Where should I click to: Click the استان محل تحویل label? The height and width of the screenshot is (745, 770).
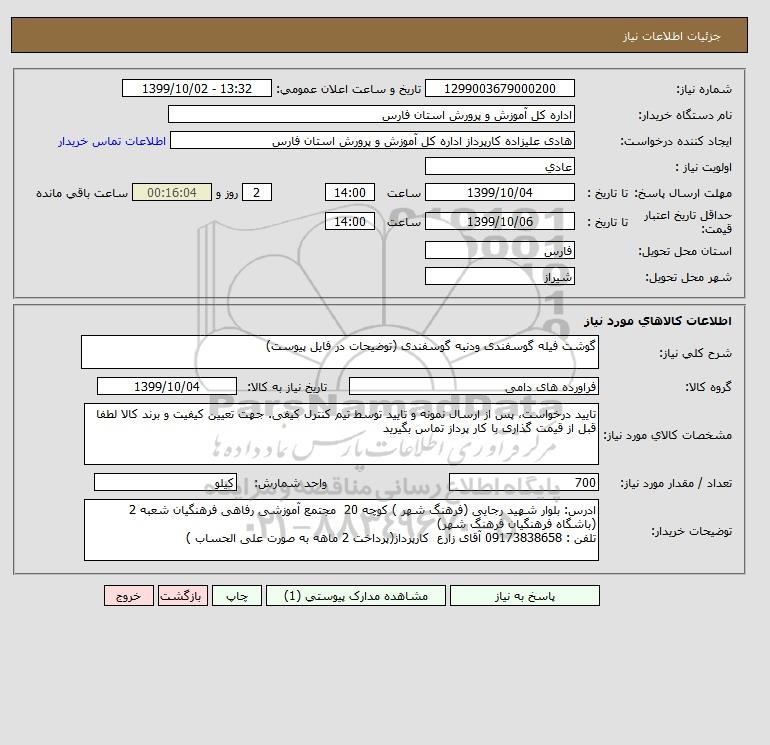tap(685, 251)
